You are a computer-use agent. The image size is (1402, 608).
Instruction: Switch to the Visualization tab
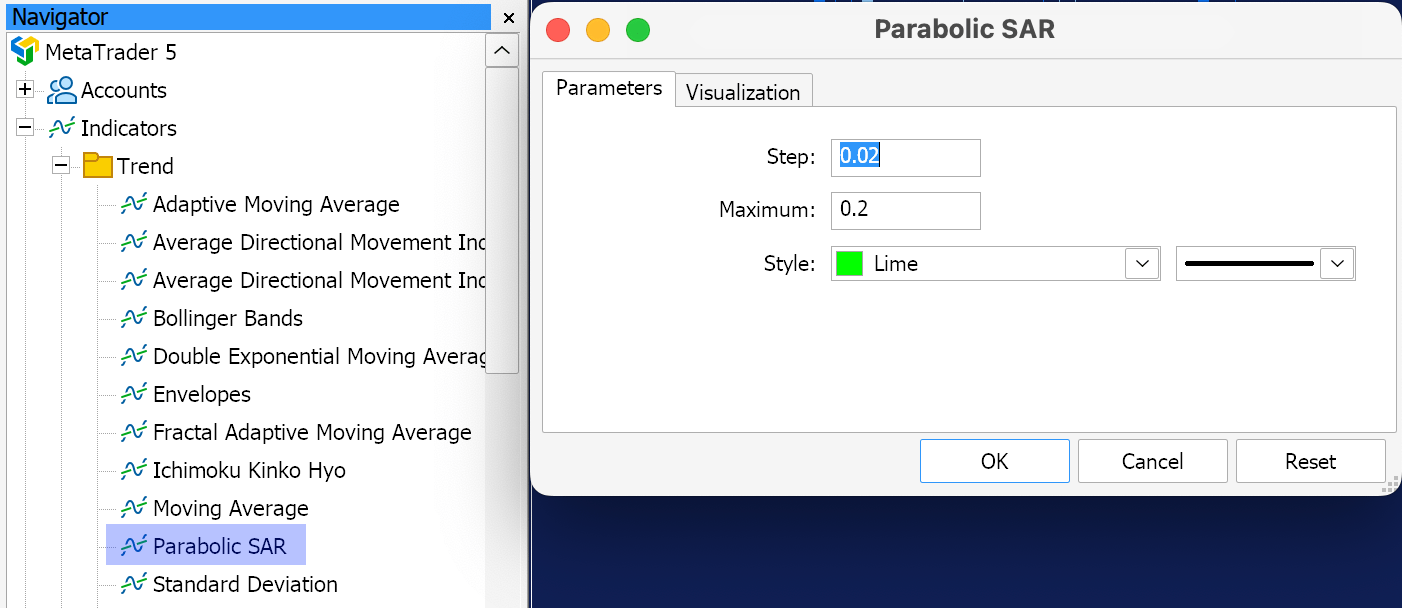pos(743,92)
